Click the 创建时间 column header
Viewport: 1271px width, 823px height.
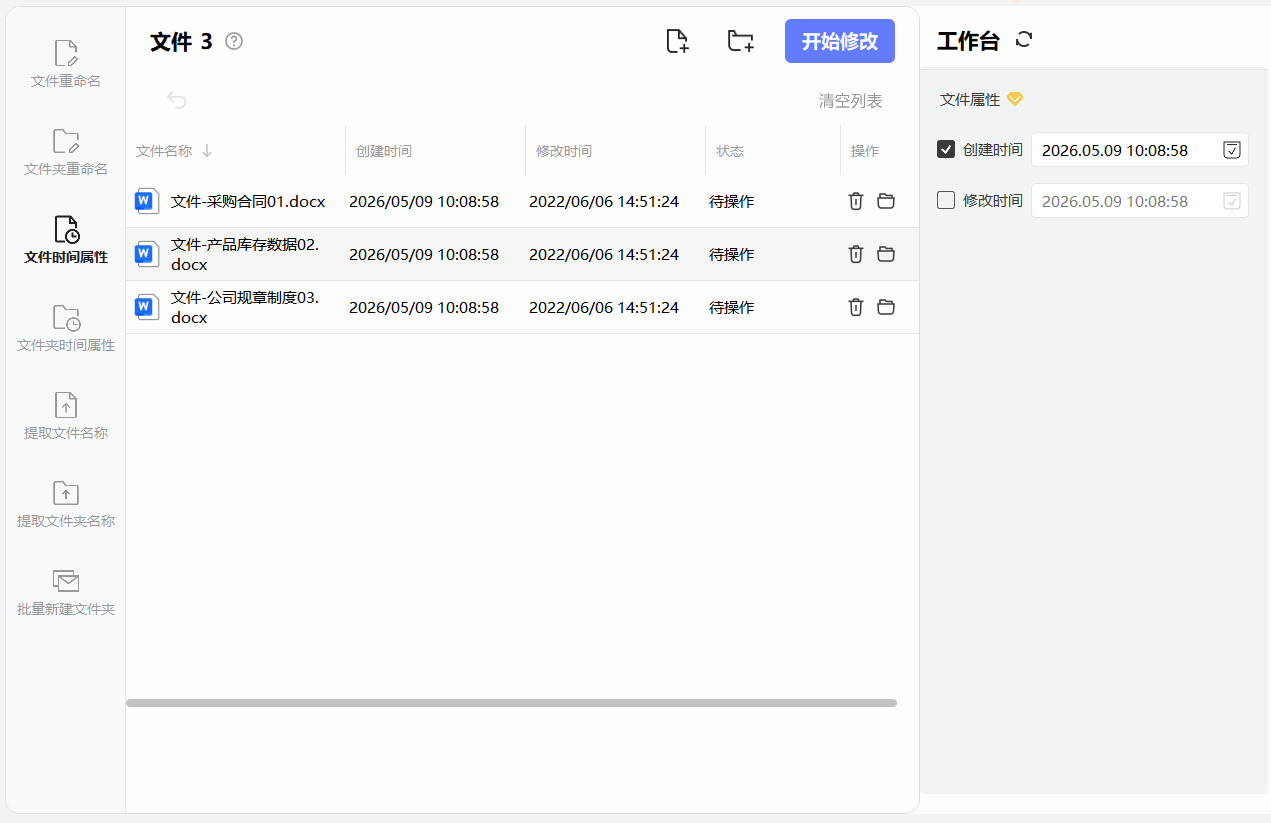pos(384,151)
